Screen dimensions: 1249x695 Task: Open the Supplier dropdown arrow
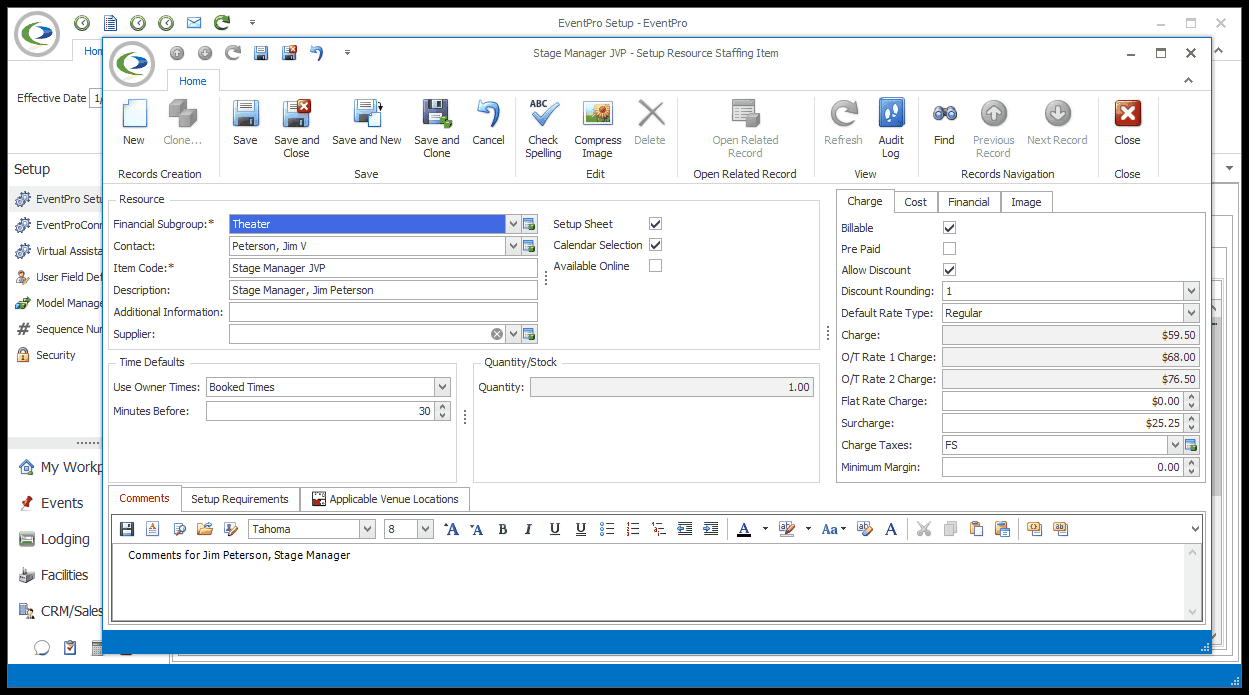[x=513, y=334]
